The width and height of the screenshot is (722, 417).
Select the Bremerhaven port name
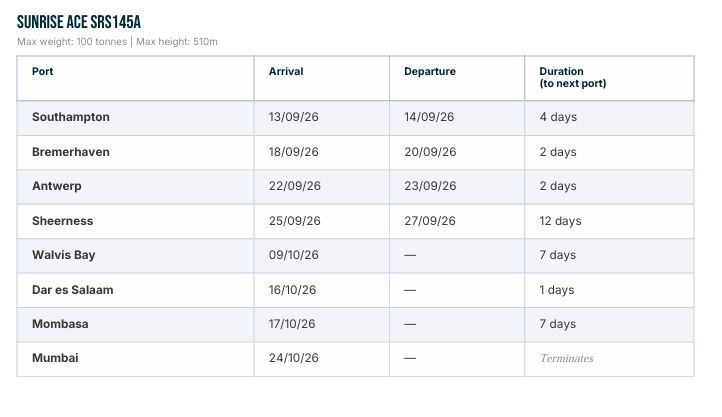pyautogui.click(x=70, y=152)
